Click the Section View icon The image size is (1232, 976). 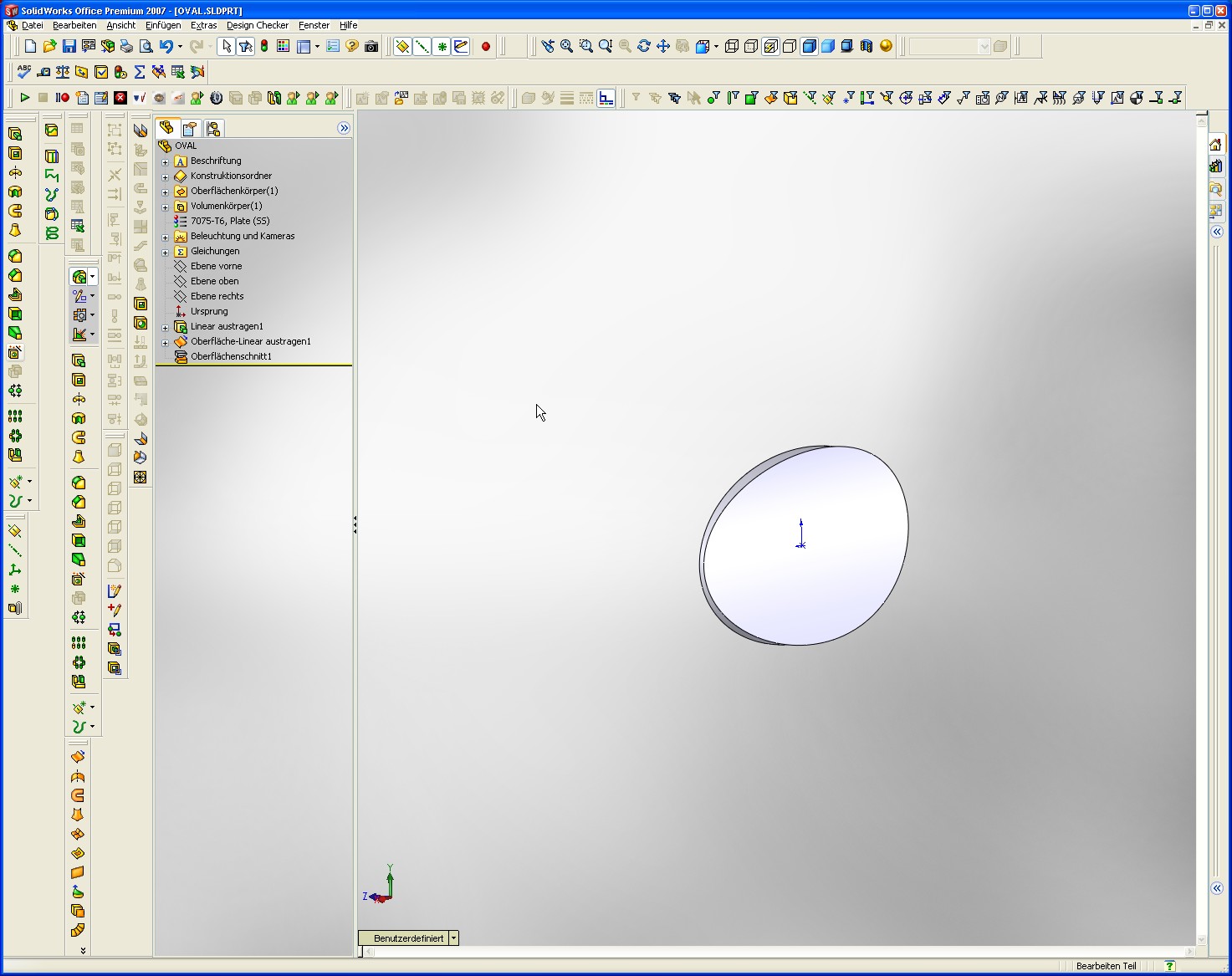point(866,46)
